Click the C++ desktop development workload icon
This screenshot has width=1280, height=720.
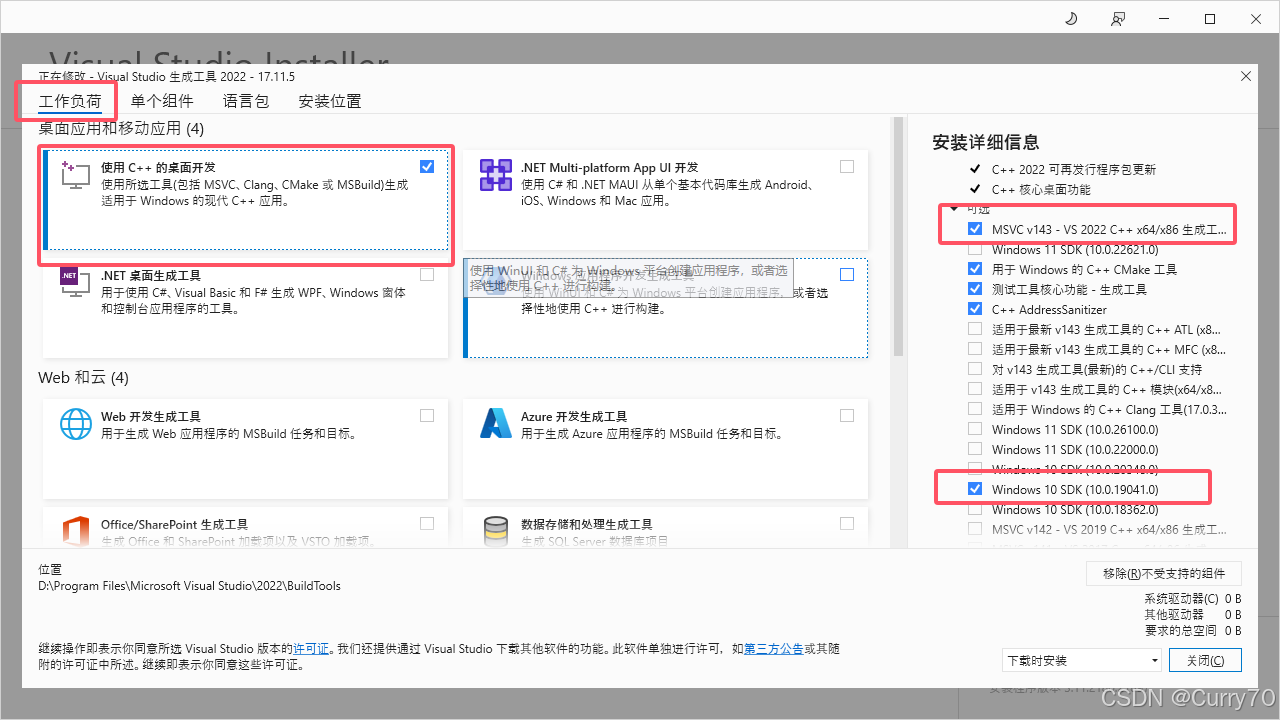(x=76, y=175)
